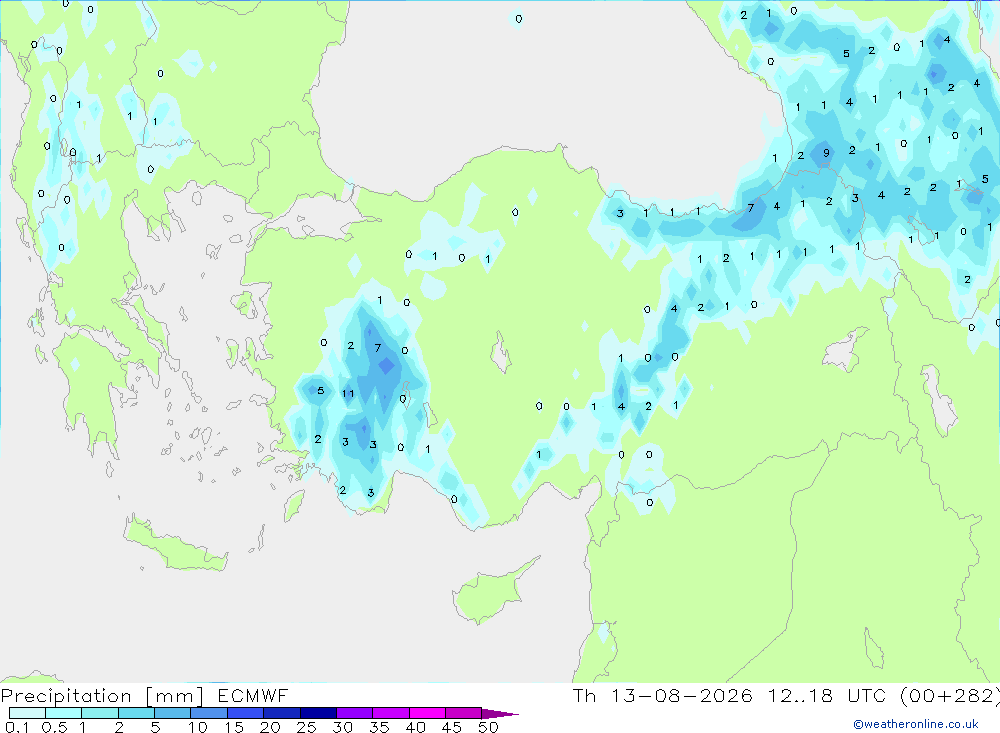Viewport: 1000px width, 733px height.
Task: Click the '12..18 UTC' time range text
Action: point(827,695)
